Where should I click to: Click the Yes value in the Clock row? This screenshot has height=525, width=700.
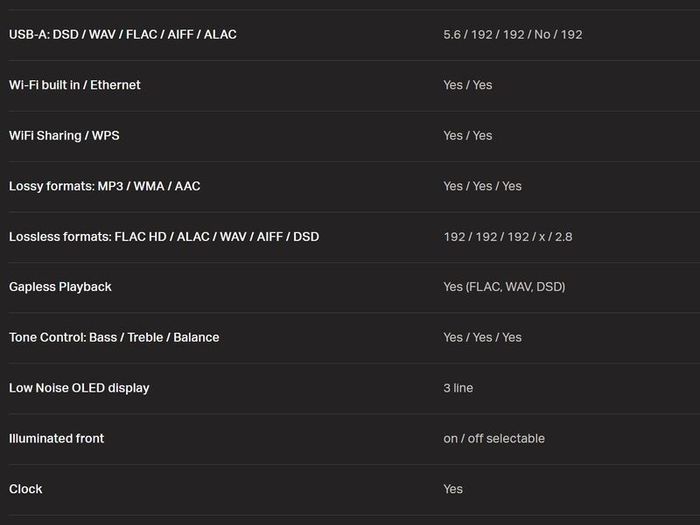coord(453,489)
